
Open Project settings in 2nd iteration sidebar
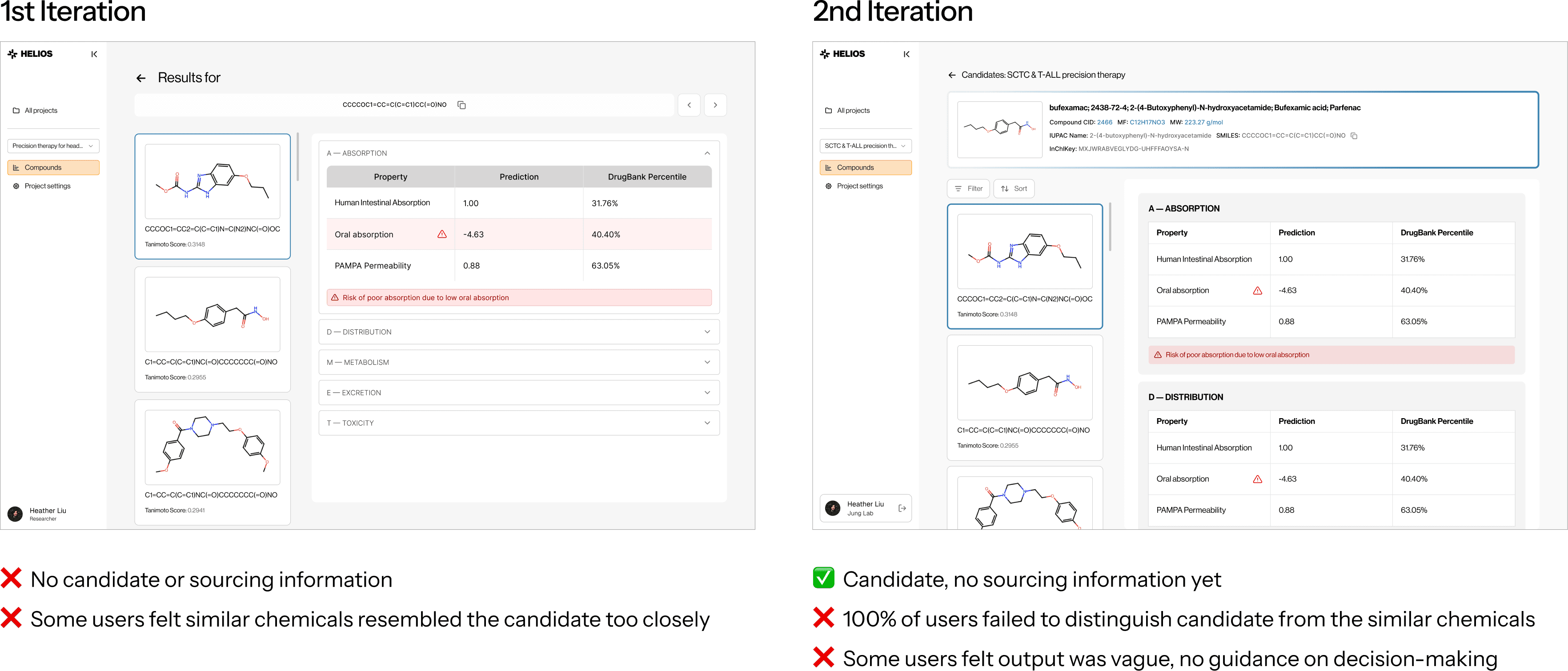(x=859, y=186)
